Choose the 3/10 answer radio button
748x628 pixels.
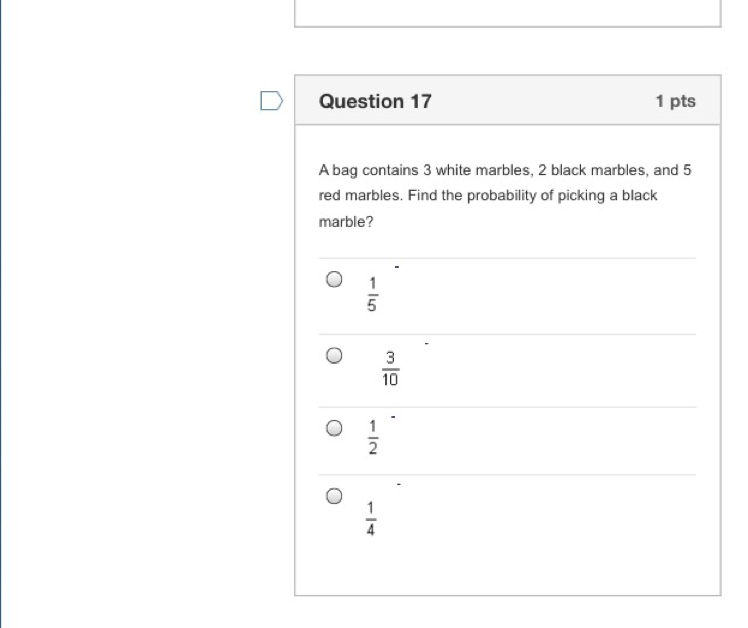pyautogui.click(x=334, y=355)
